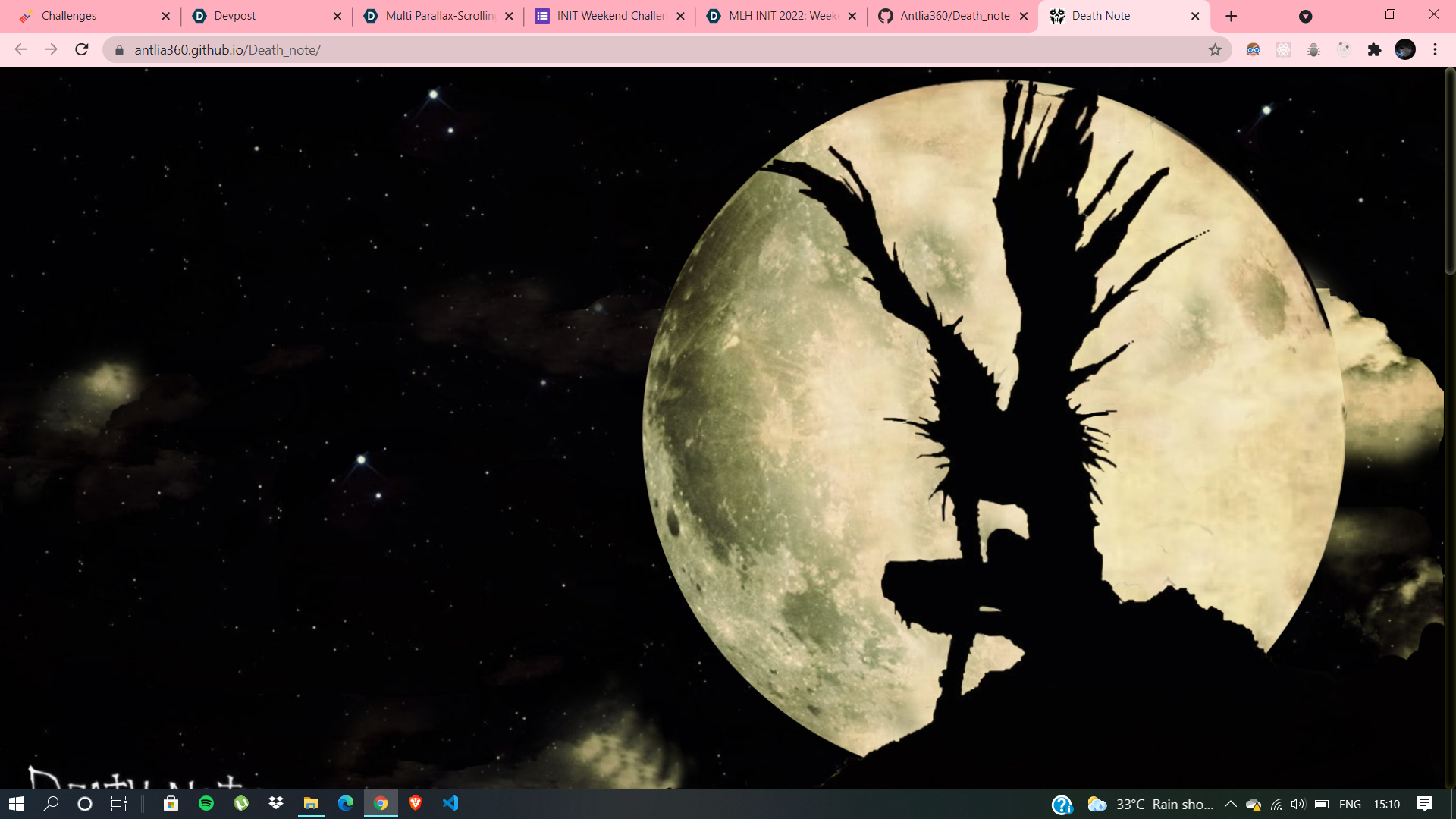Open Spotify from the taskbar
The width and height of the screenshot is (1456, 819).
click(206, 804)
